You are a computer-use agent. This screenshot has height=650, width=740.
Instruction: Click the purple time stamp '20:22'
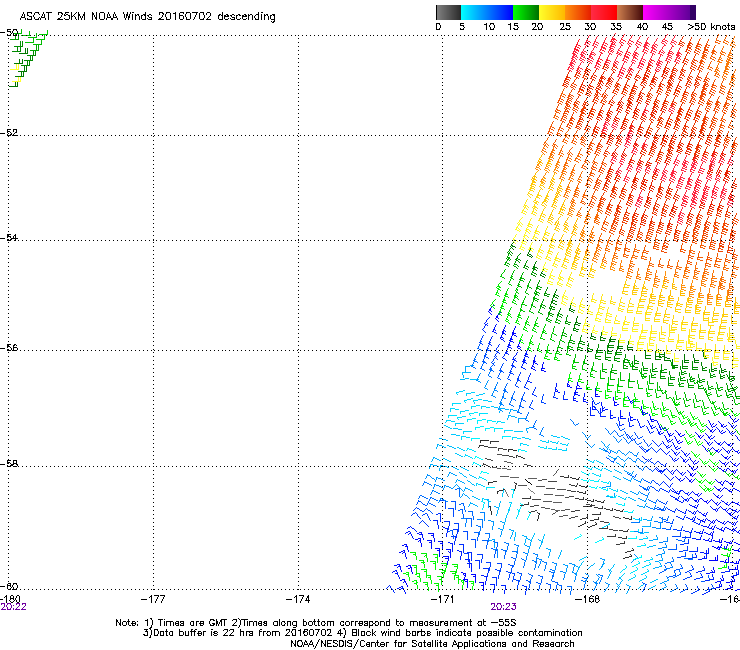coord(13,607)
